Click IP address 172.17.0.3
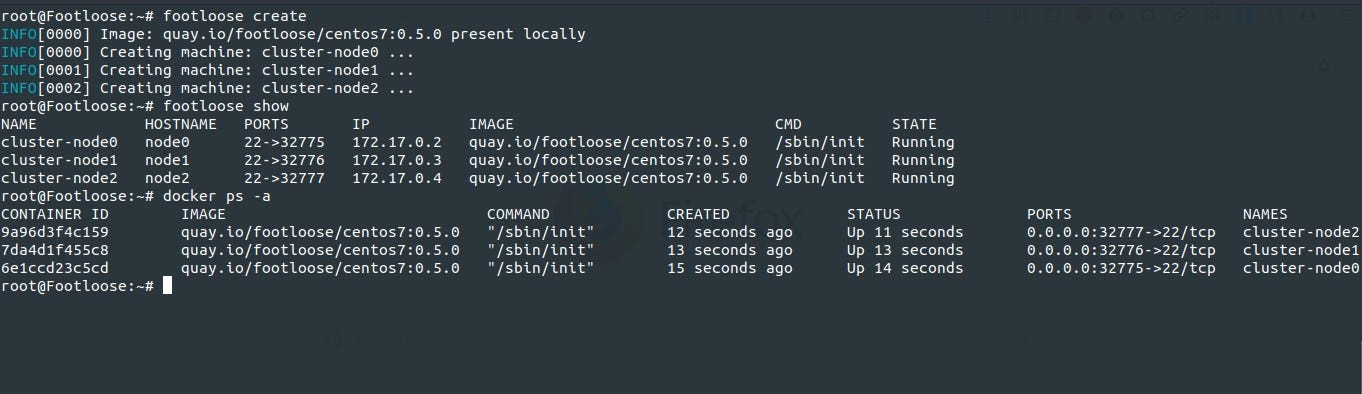The width and height of the screenshot is (1362, 394). pyautogui.click(x=397, y=160)
